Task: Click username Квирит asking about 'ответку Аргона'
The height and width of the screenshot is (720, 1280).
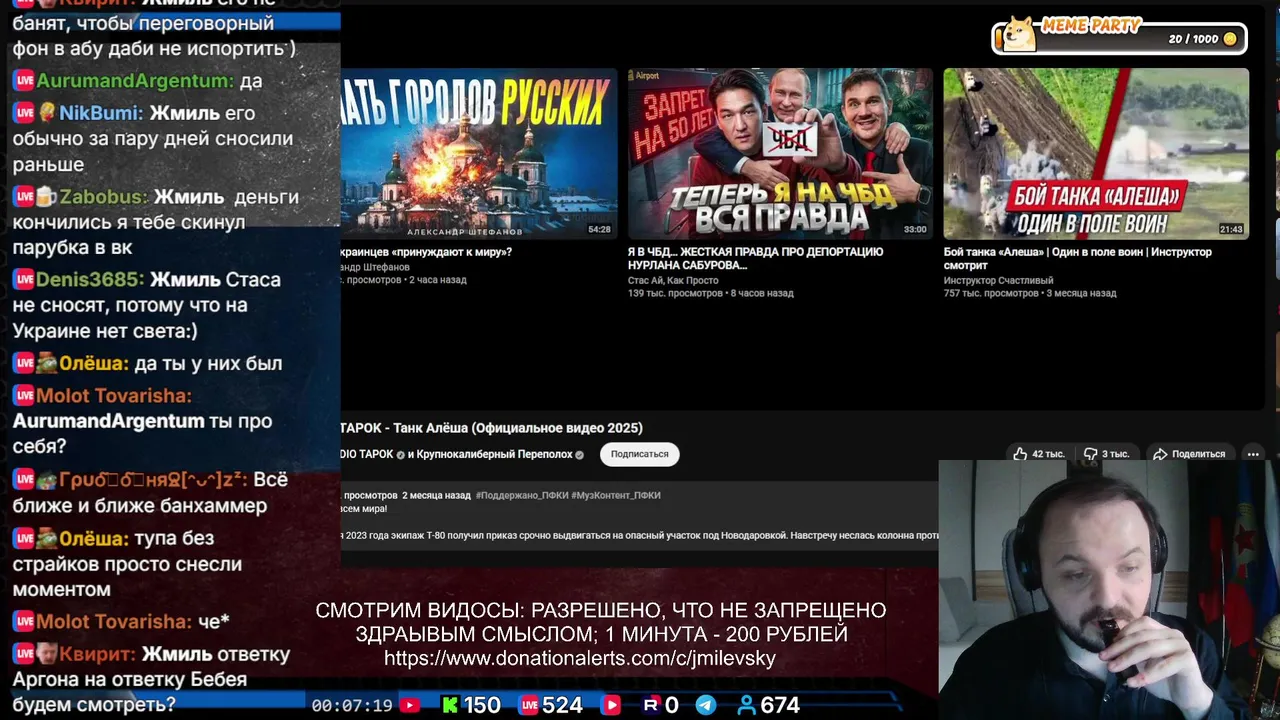Action: (x=97, y=654)
